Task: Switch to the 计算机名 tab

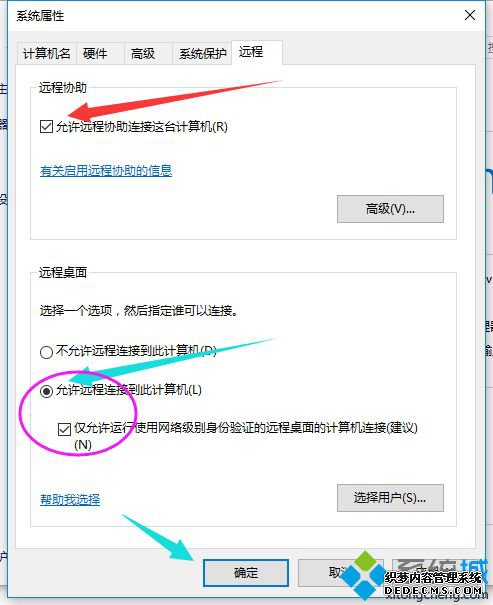Action: (x=47, y=53)
